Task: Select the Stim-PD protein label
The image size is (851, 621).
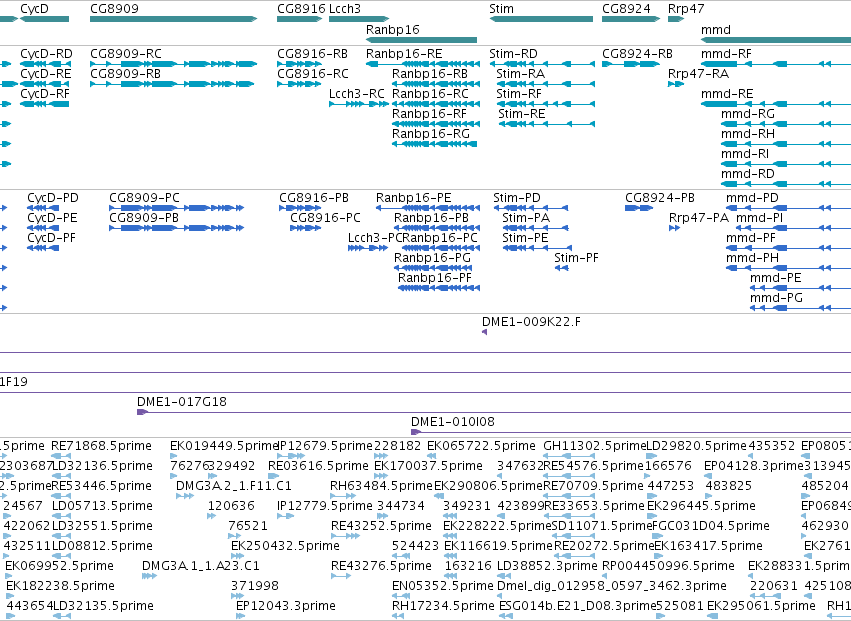Action: [x=517, y=198]
